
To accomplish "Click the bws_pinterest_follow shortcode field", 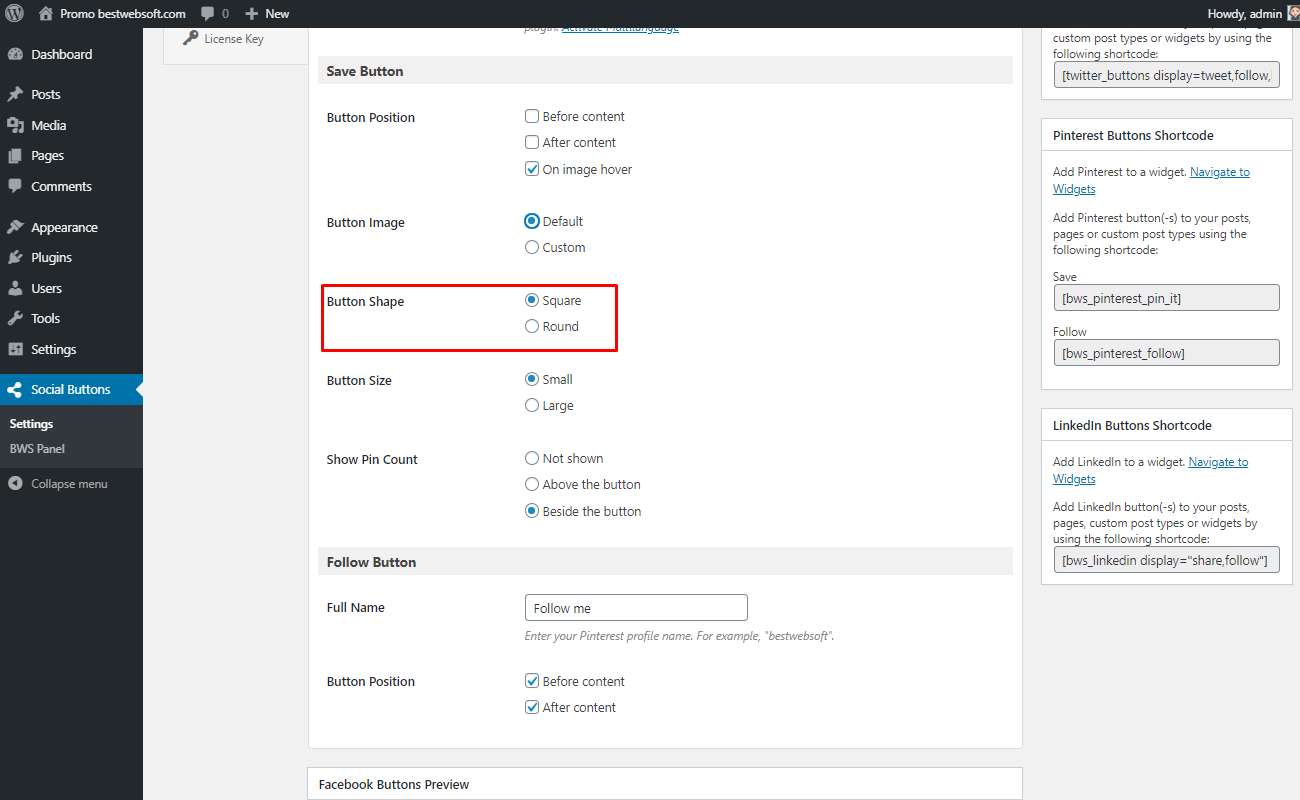I will point(1166,352).
